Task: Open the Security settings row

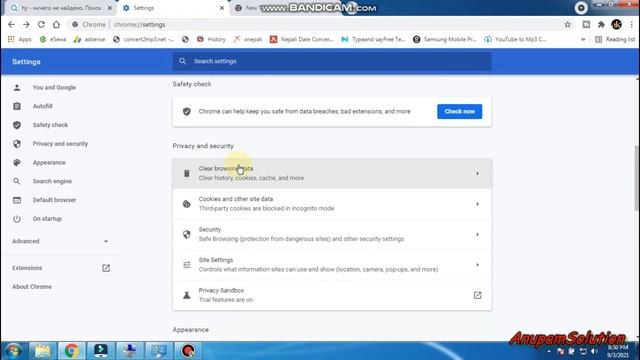Action: click(332, 234)
